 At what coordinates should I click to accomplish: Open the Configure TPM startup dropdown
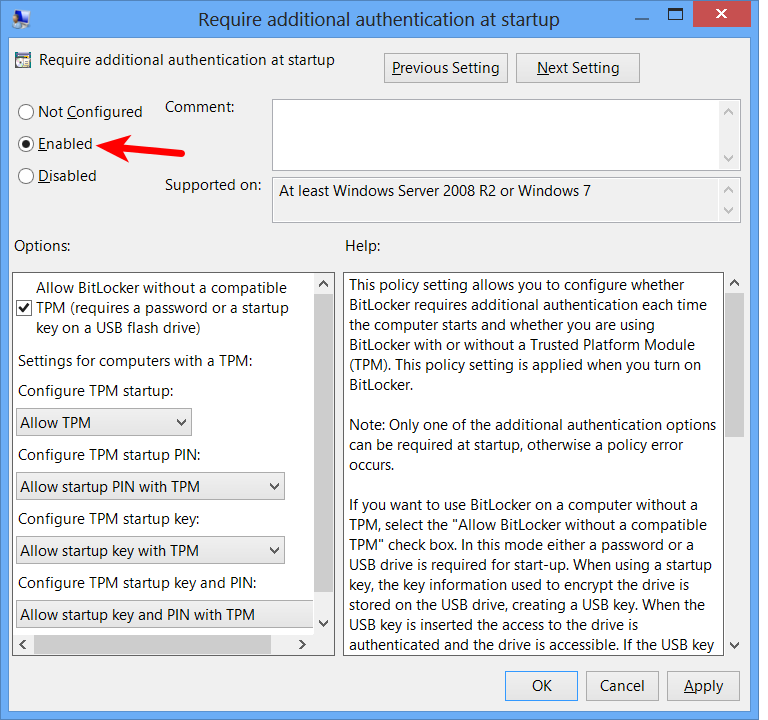pos(104,422)
